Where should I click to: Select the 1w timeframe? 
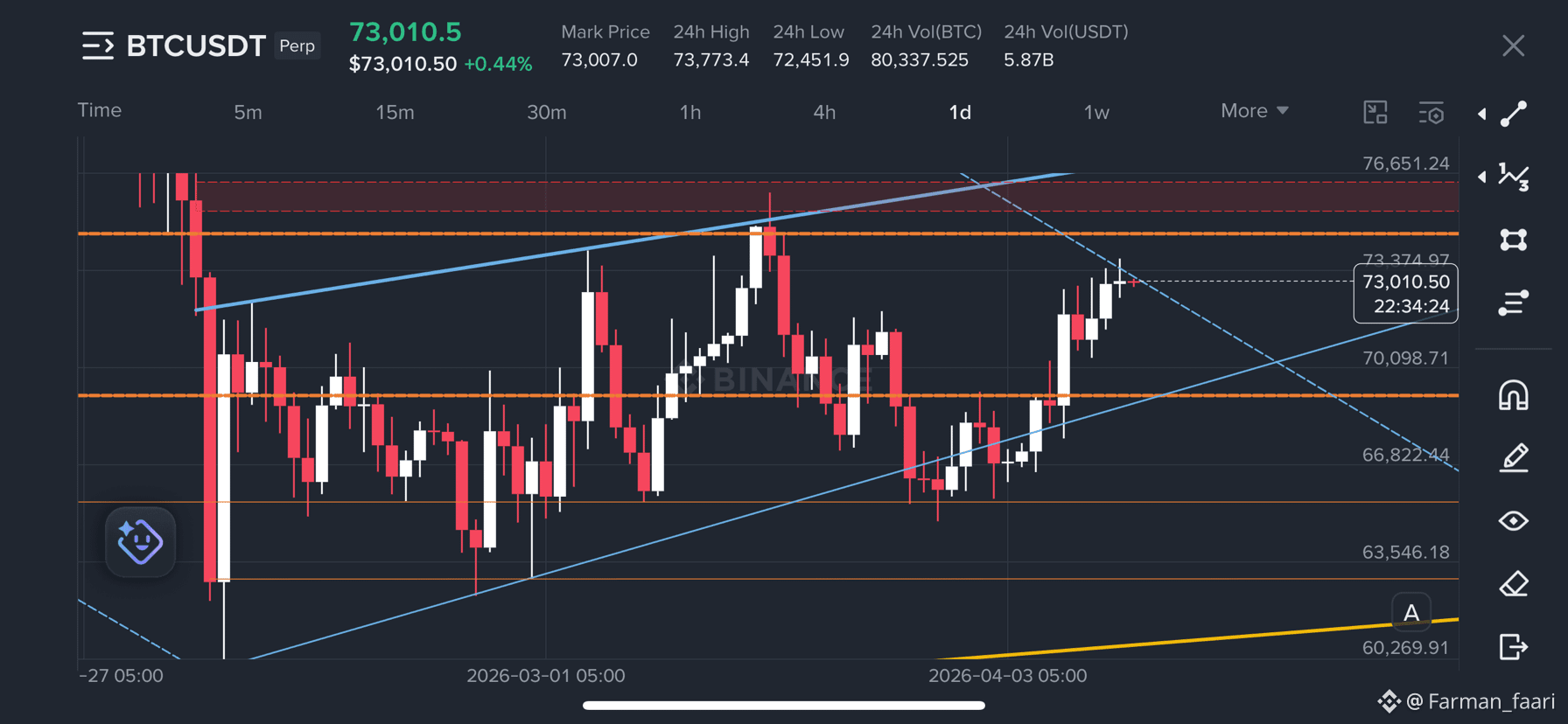[x=1096, y=113]
